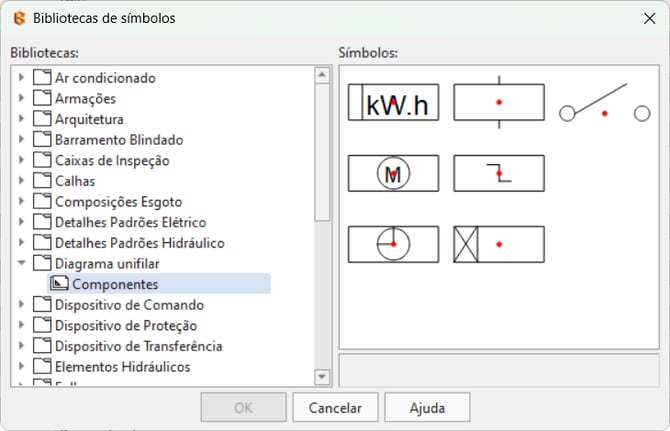Select the kW.h energy meter symbol
670x431 pixels.
[x=393, y=103]
